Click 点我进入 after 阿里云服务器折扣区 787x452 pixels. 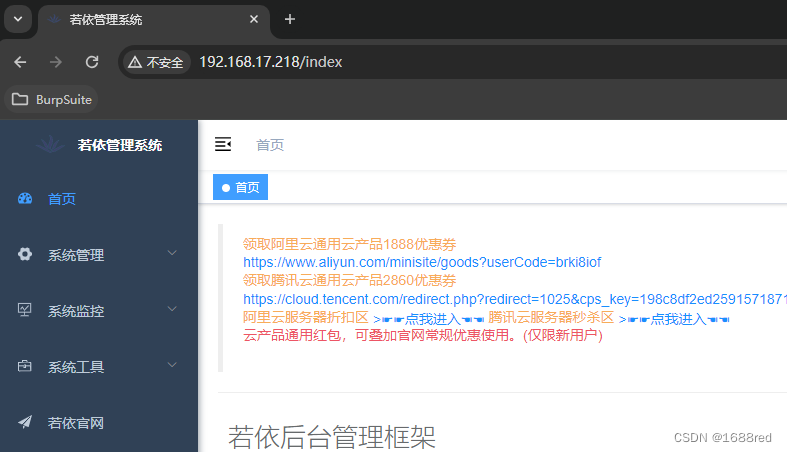click(429, 319)
